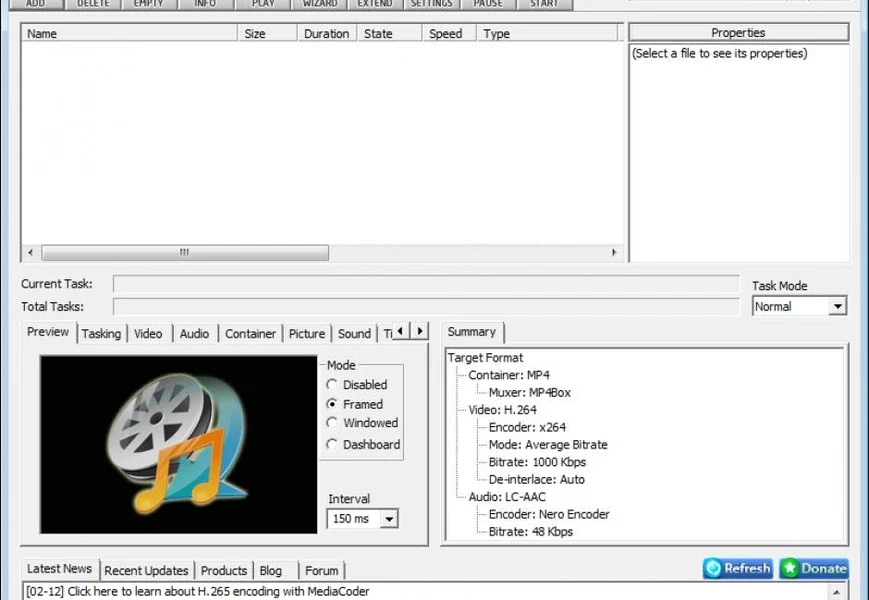Switch to the Preview tab
Viewport: 869px width, 600px height.
[x=48, y=332]
